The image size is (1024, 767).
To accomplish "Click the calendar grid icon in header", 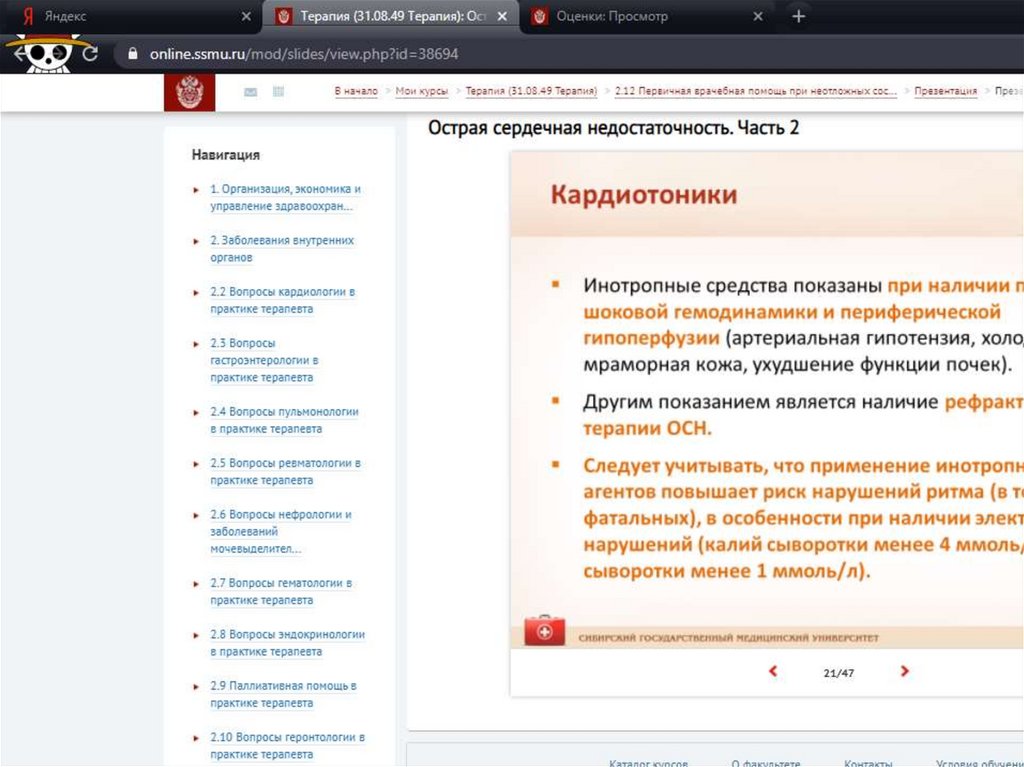I will 279,92.
